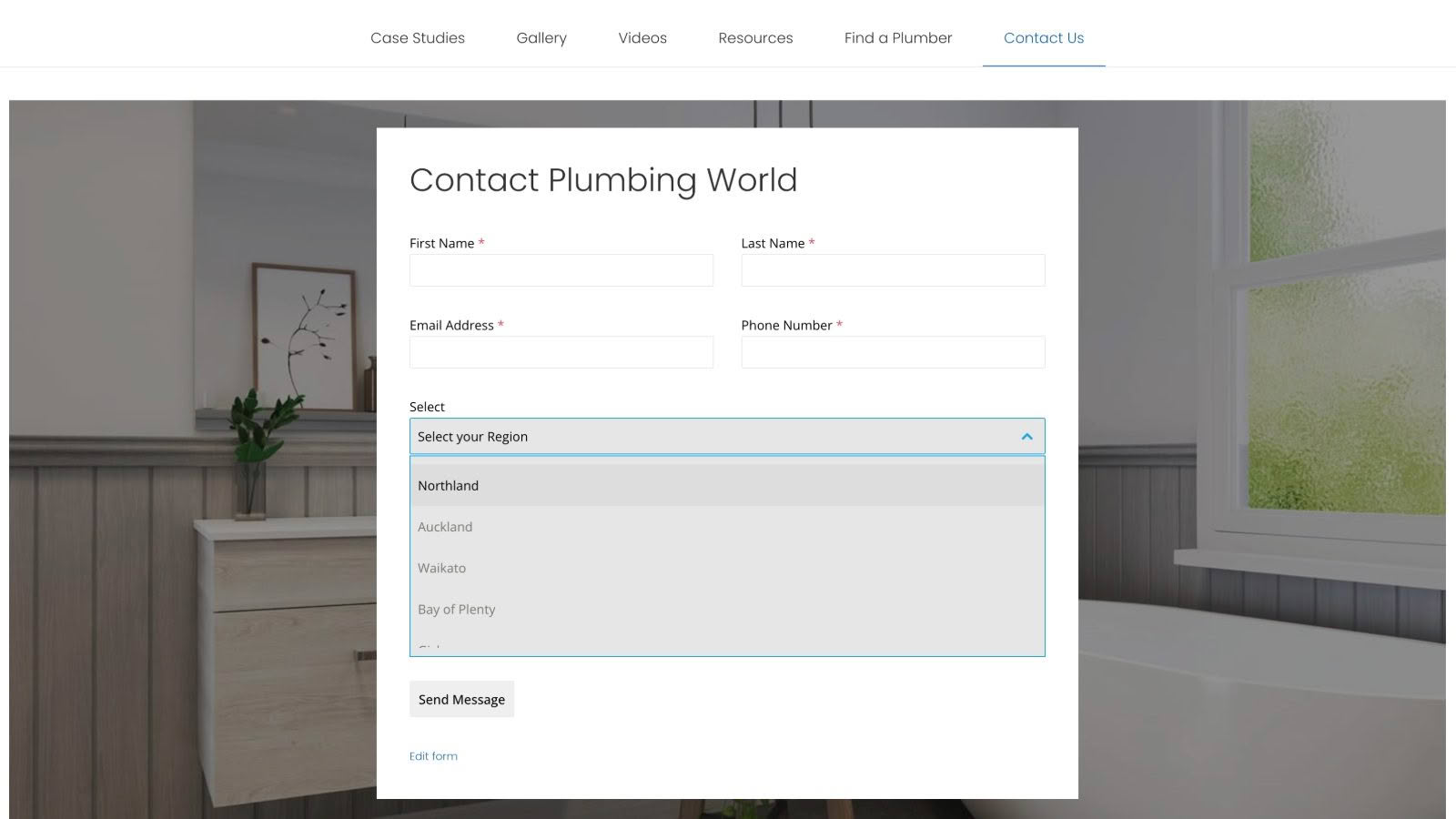This screenshot has height=819, width=1456.
Task: Choose Northland from the region list
Action: (x=727, y=485)
